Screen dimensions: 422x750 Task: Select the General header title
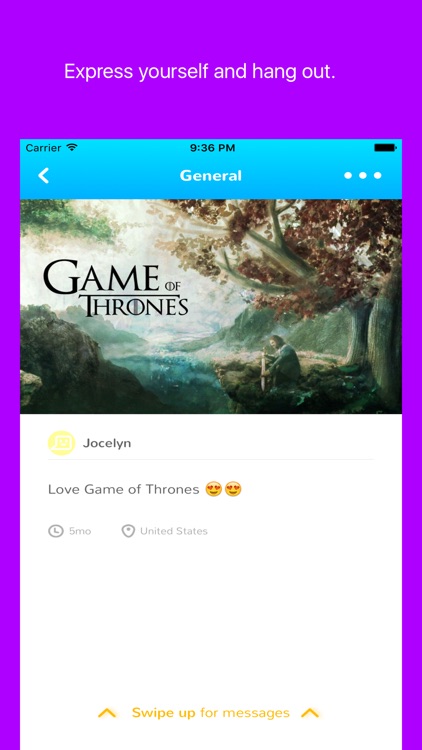(211, 176)
